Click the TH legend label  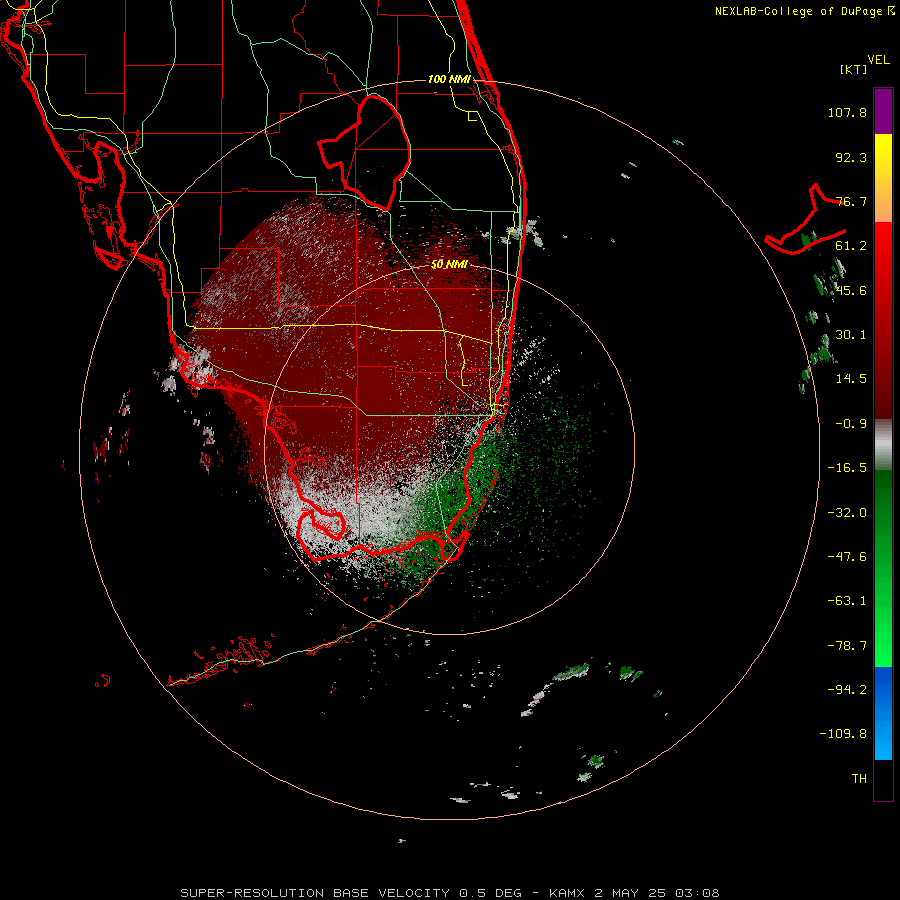[x=859, y=779]
